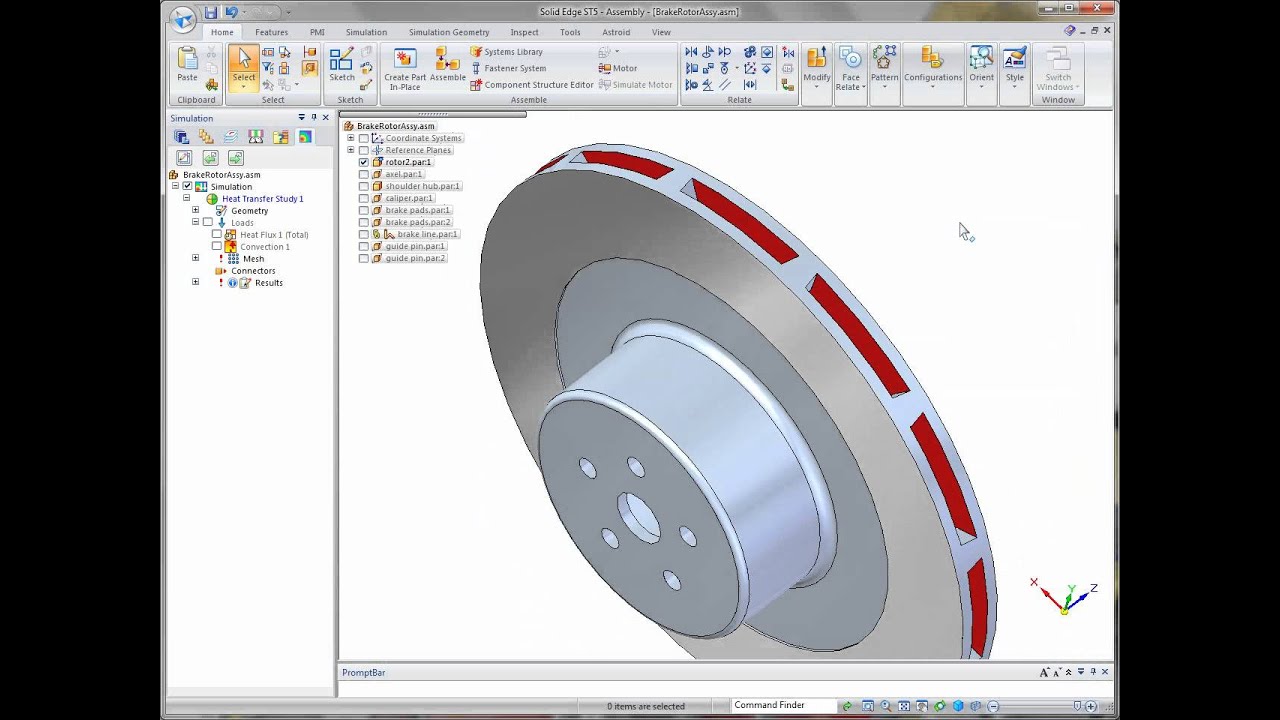The image size is (1280, 720).
Task: Collapse the Loads node
Action: (x=196, y=223)
